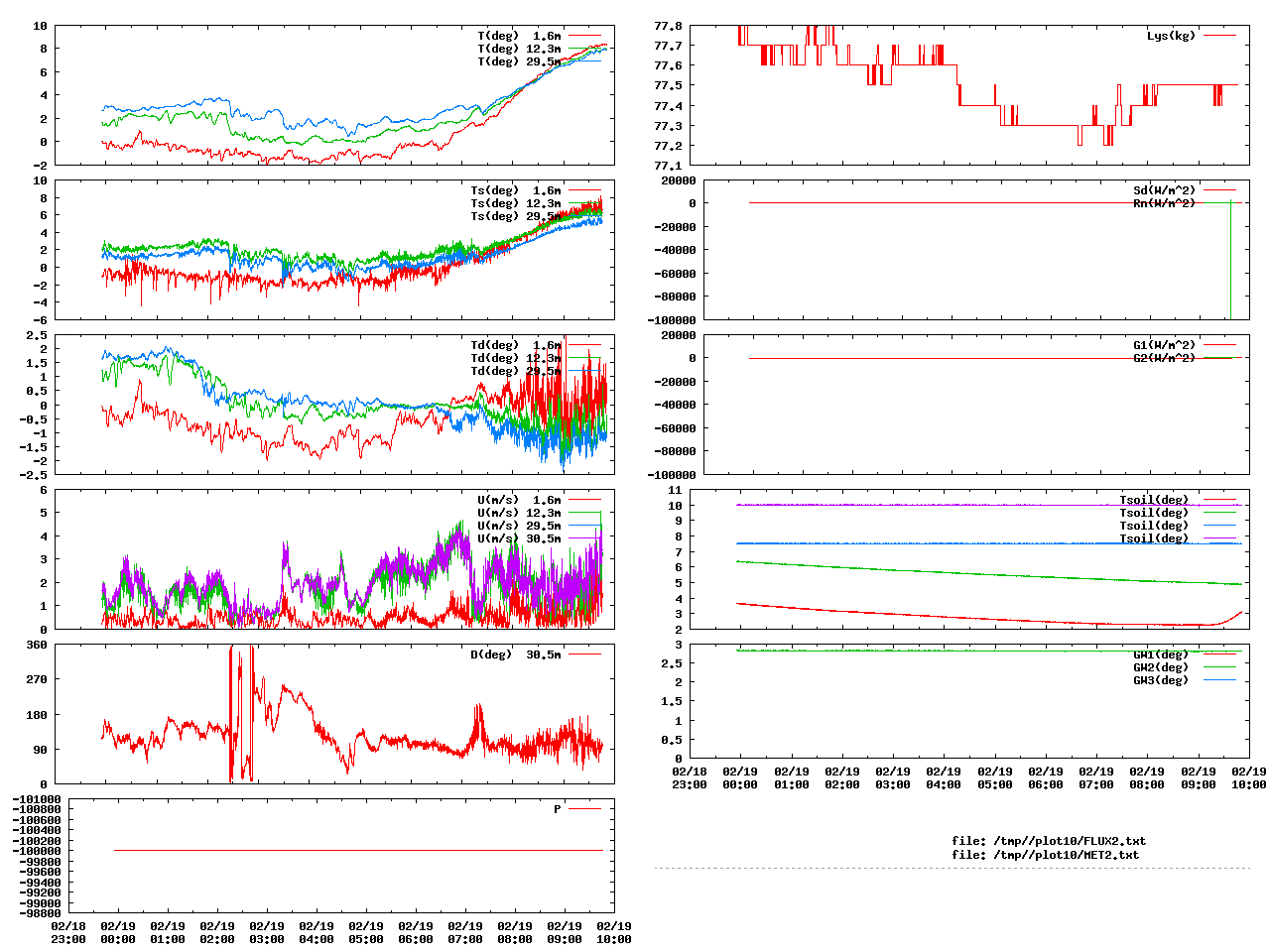Click the 'D(deg) 30.5m' wind direction legend
The width and height of the screenshot is (1270, 952).
[516, 654]
